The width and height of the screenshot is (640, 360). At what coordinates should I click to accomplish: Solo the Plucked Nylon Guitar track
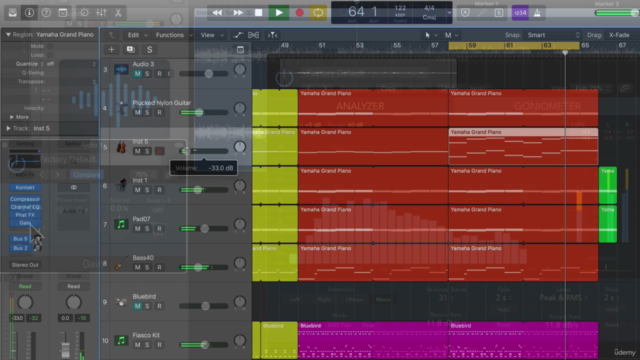(147, 113)
